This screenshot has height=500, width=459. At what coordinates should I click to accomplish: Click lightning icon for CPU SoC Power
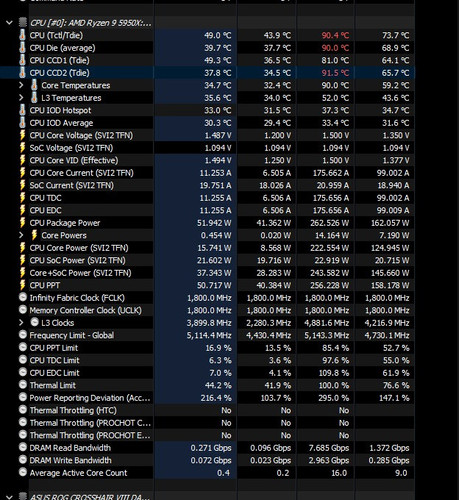pyautogui.click(x=22, y=260)
